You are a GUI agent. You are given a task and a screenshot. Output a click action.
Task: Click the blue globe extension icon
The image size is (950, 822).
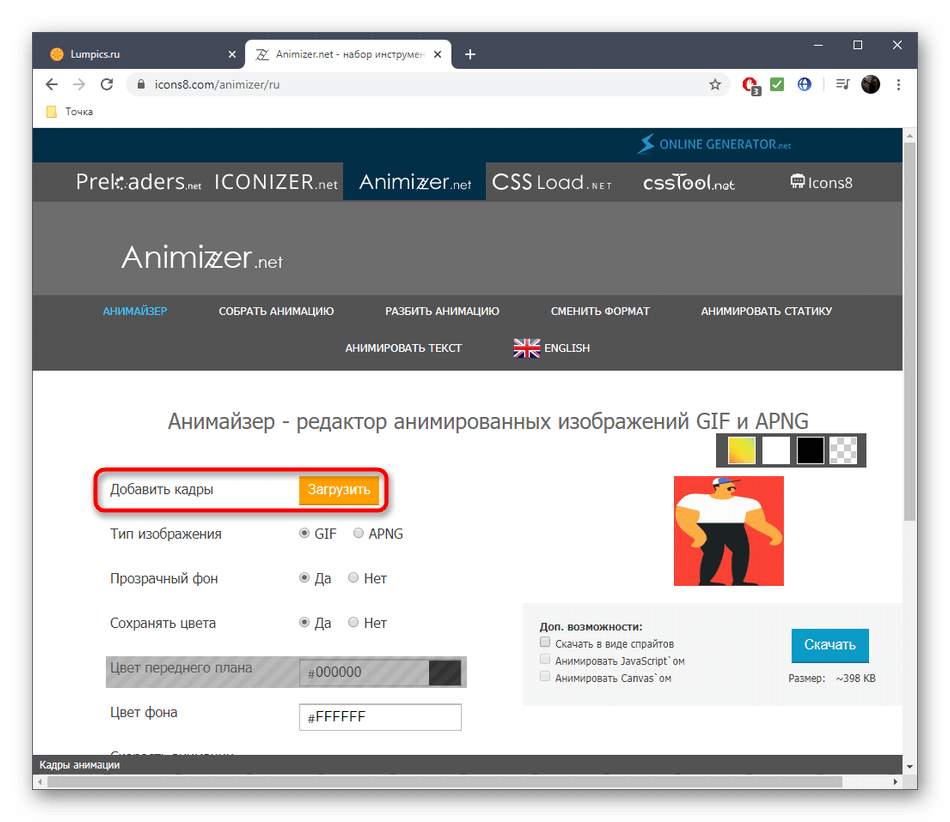click(x=804, y=84)
